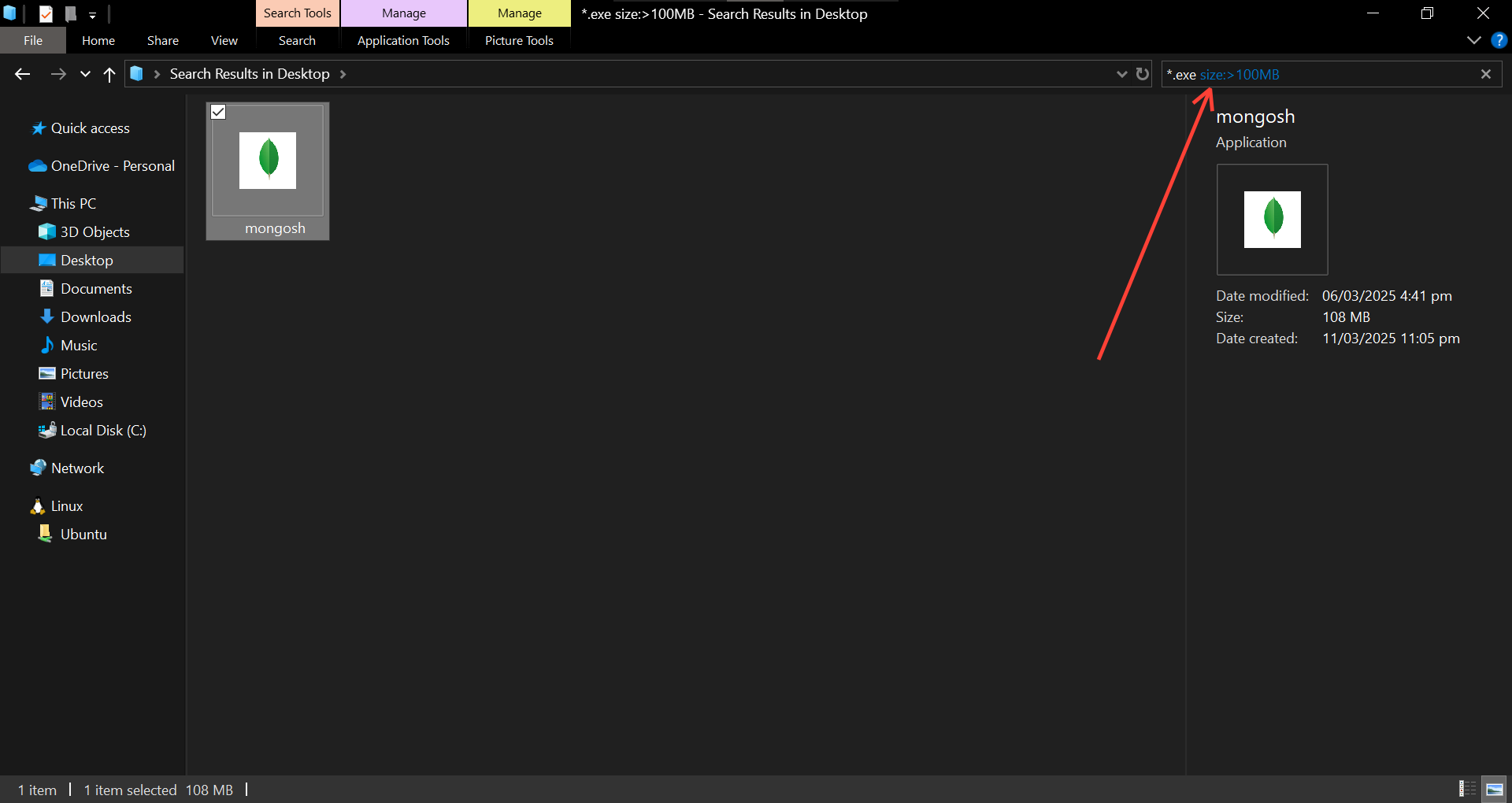Click the Desktop folder icon in sidebar
Viewport: 1512px width, 803px height.
[47, 261]
